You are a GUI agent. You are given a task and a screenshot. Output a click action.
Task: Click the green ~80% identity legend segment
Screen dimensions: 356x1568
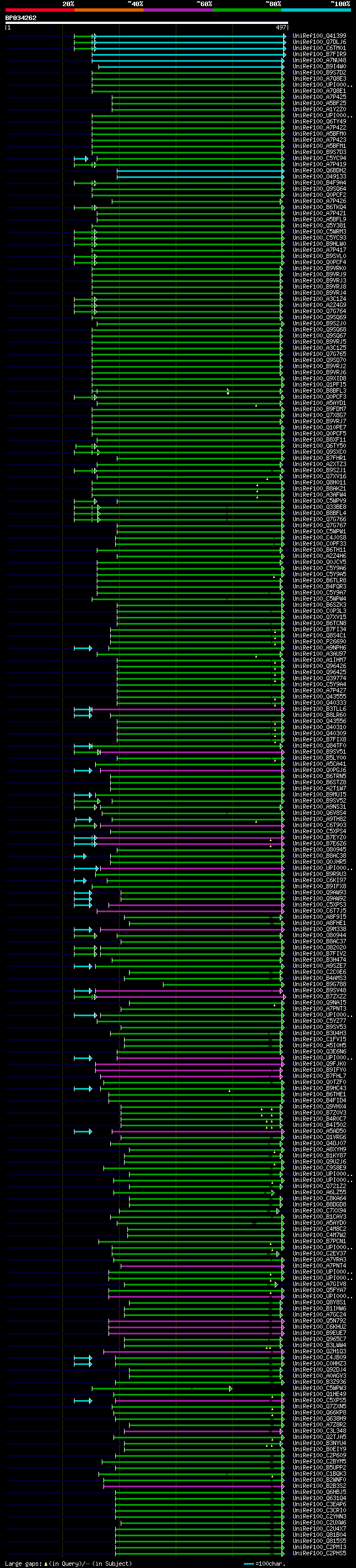point(246,10)
